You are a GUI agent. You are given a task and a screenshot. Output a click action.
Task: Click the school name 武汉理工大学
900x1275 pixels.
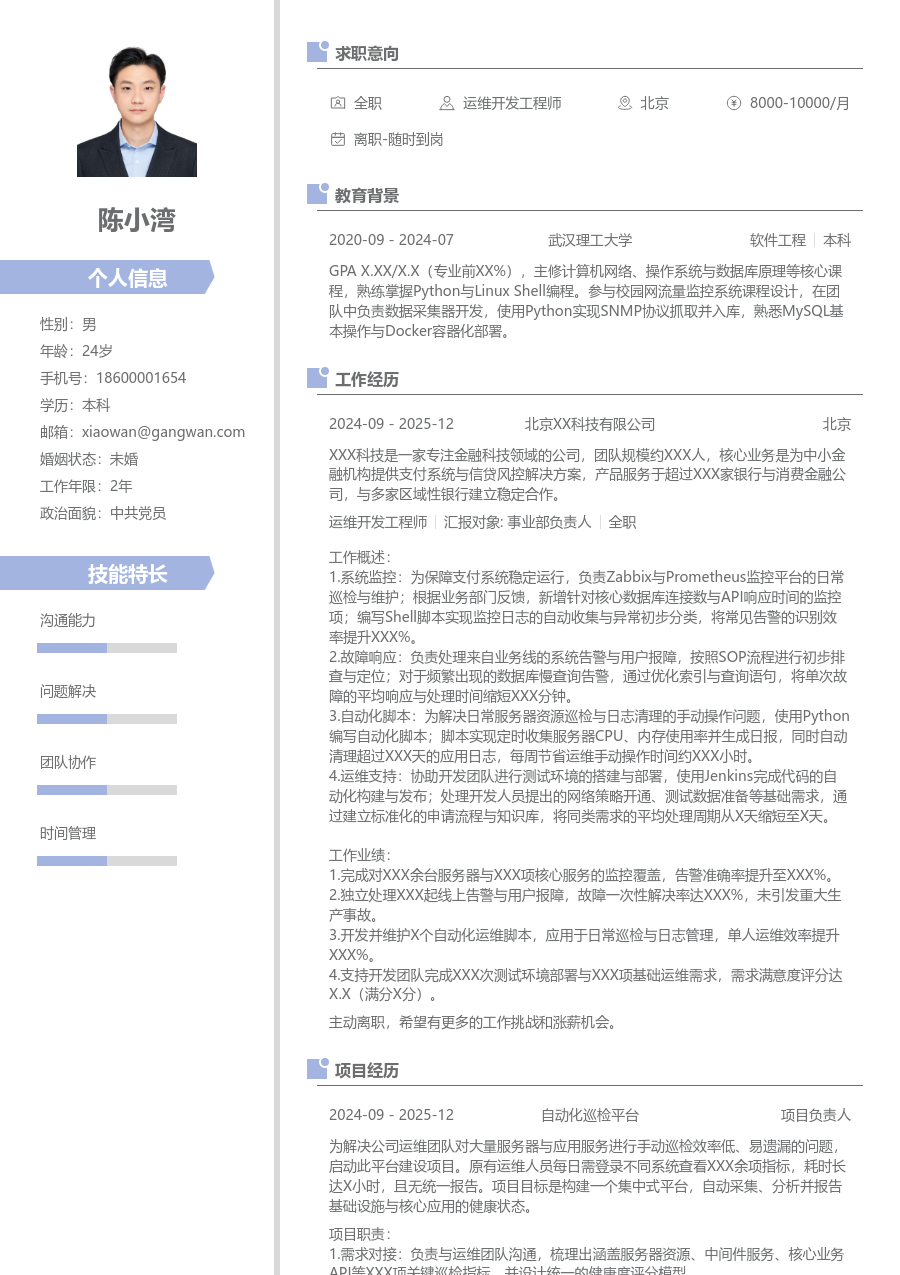click(589, 240)
